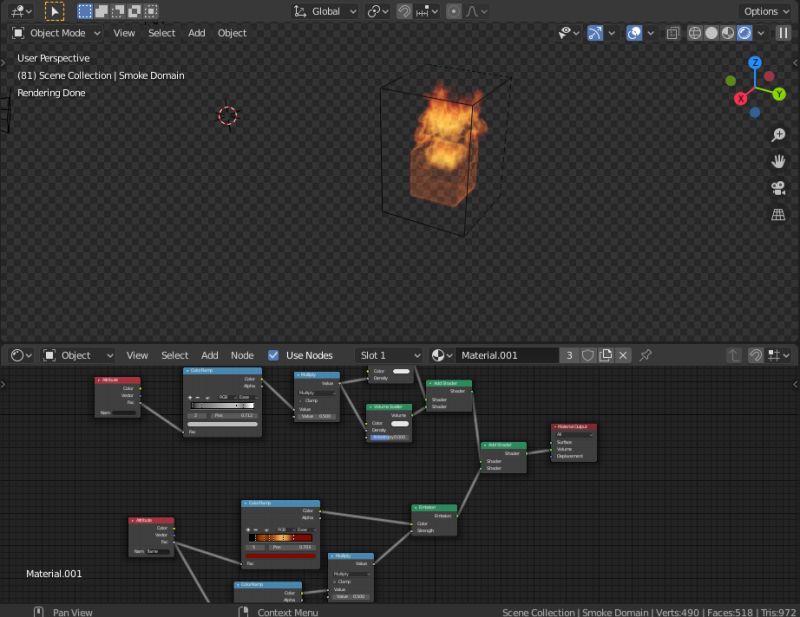Pin the material in the shader editor
The image size is (800, 617).
[645, 355]
